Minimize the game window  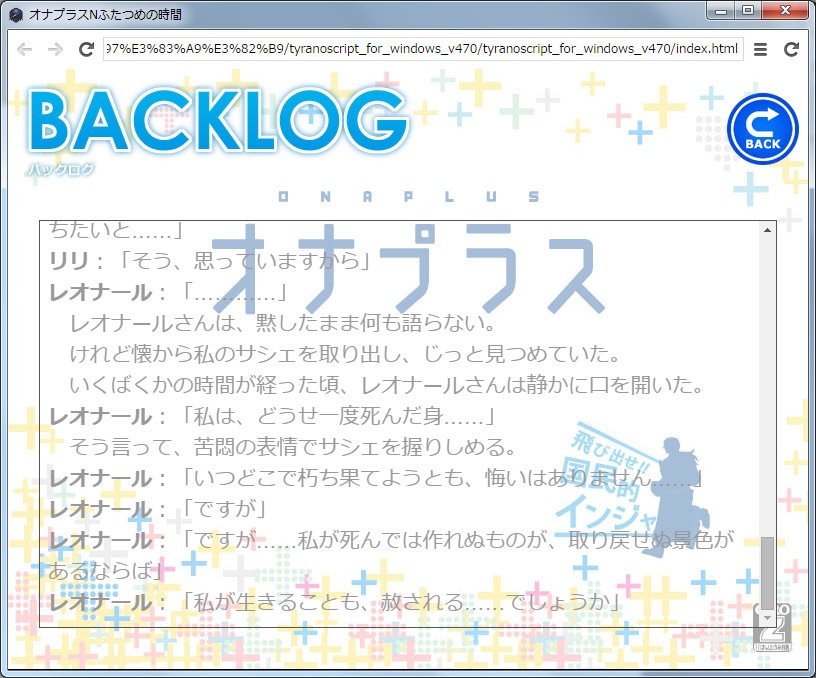[721, 11]
